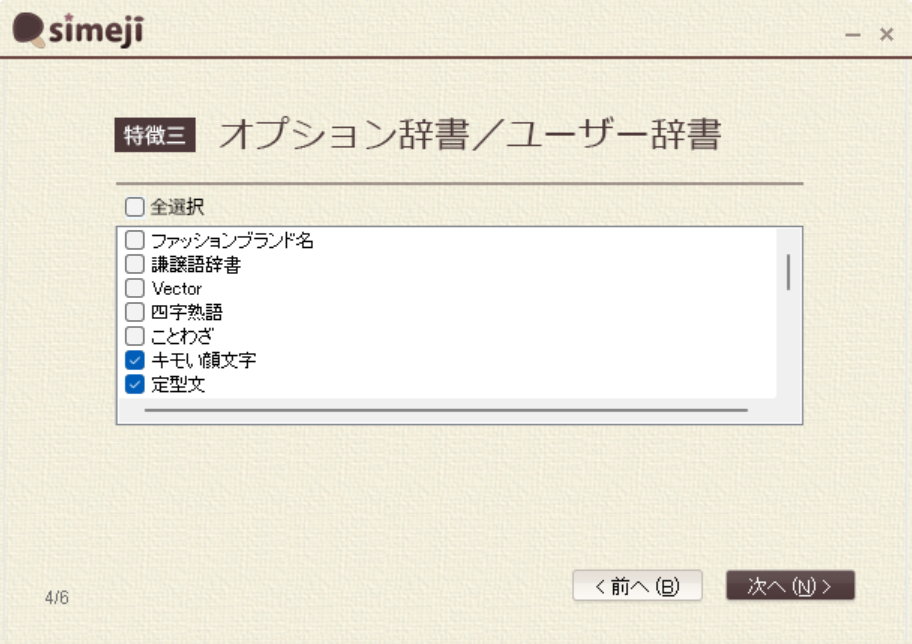Tick the 謙譲語辞書 checkbox

coord(134,264)
